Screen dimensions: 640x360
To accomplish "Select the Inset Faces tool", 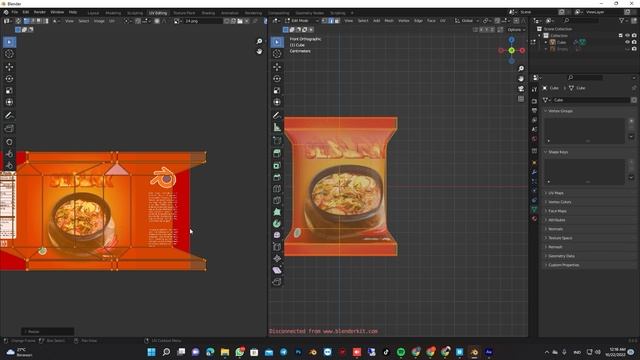I will click(277, 165).
